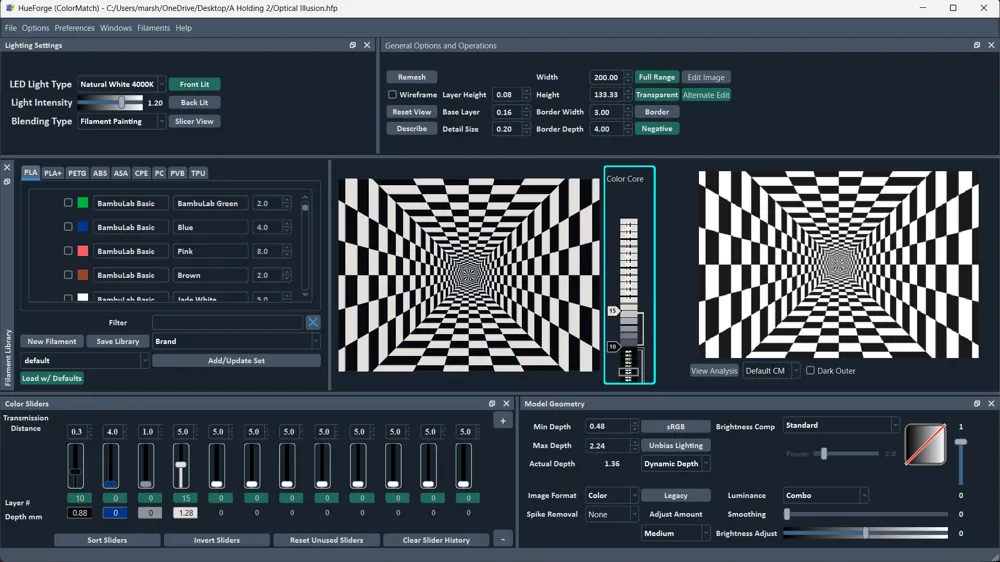This screenshot has width=1000, height=562.
Task: Adjust the Brightness Adjust slider
Action: point(865,533)
